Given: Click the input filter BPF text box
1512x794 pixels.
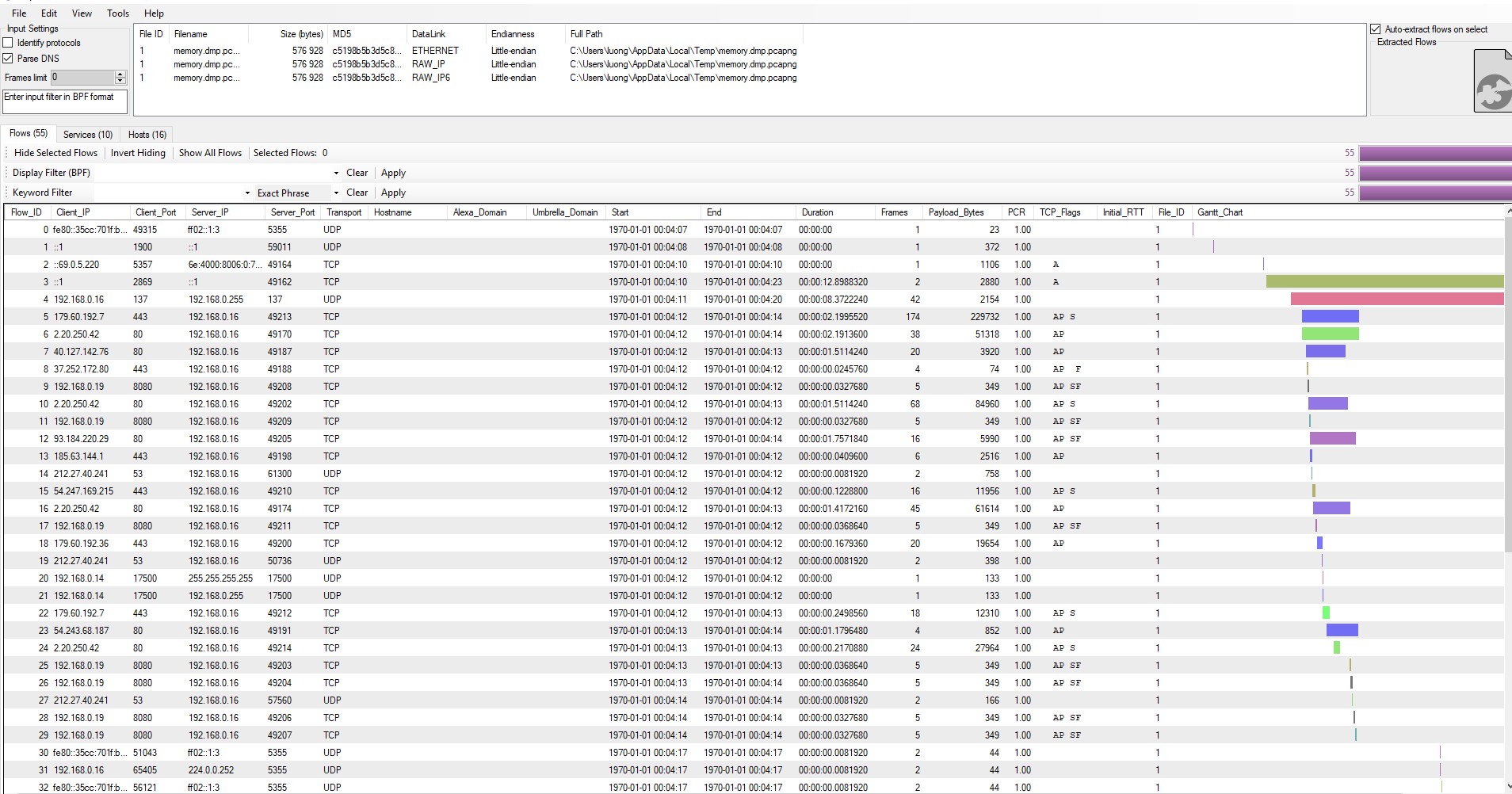Looking at the screenshot, I should click(65, 101).
